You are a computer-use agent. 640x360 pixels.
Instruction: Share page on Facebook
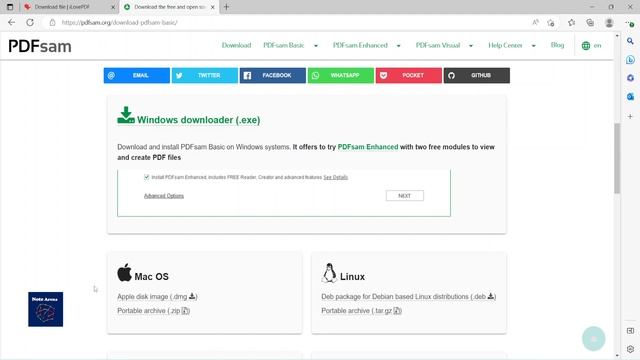(273, 76)
